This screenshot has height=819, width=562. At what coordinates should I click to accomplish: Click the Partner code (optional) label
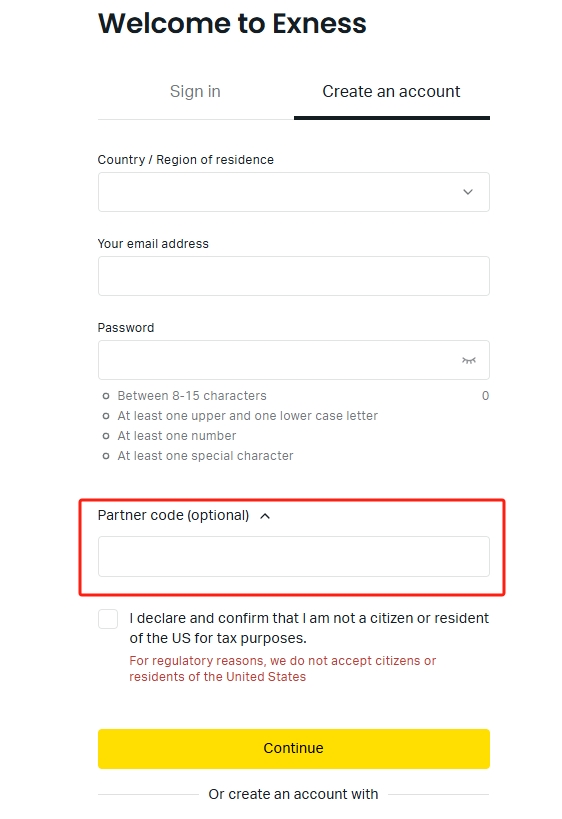point(173,516)
